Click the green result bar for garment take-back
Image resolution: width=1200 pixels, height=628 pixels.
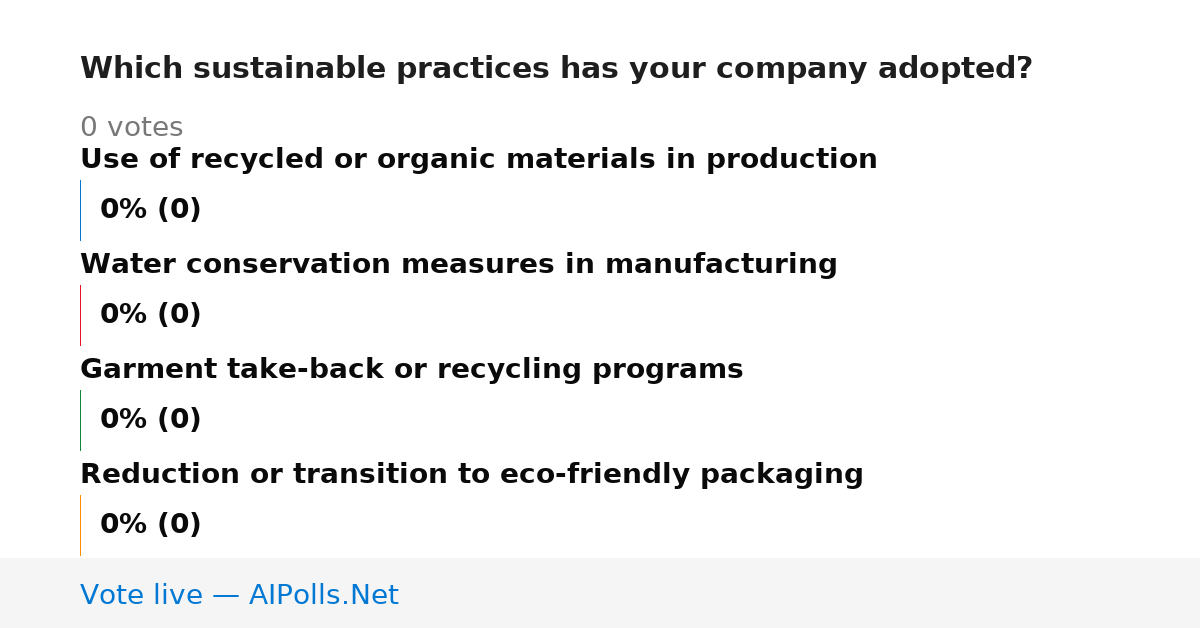[80, 420]
